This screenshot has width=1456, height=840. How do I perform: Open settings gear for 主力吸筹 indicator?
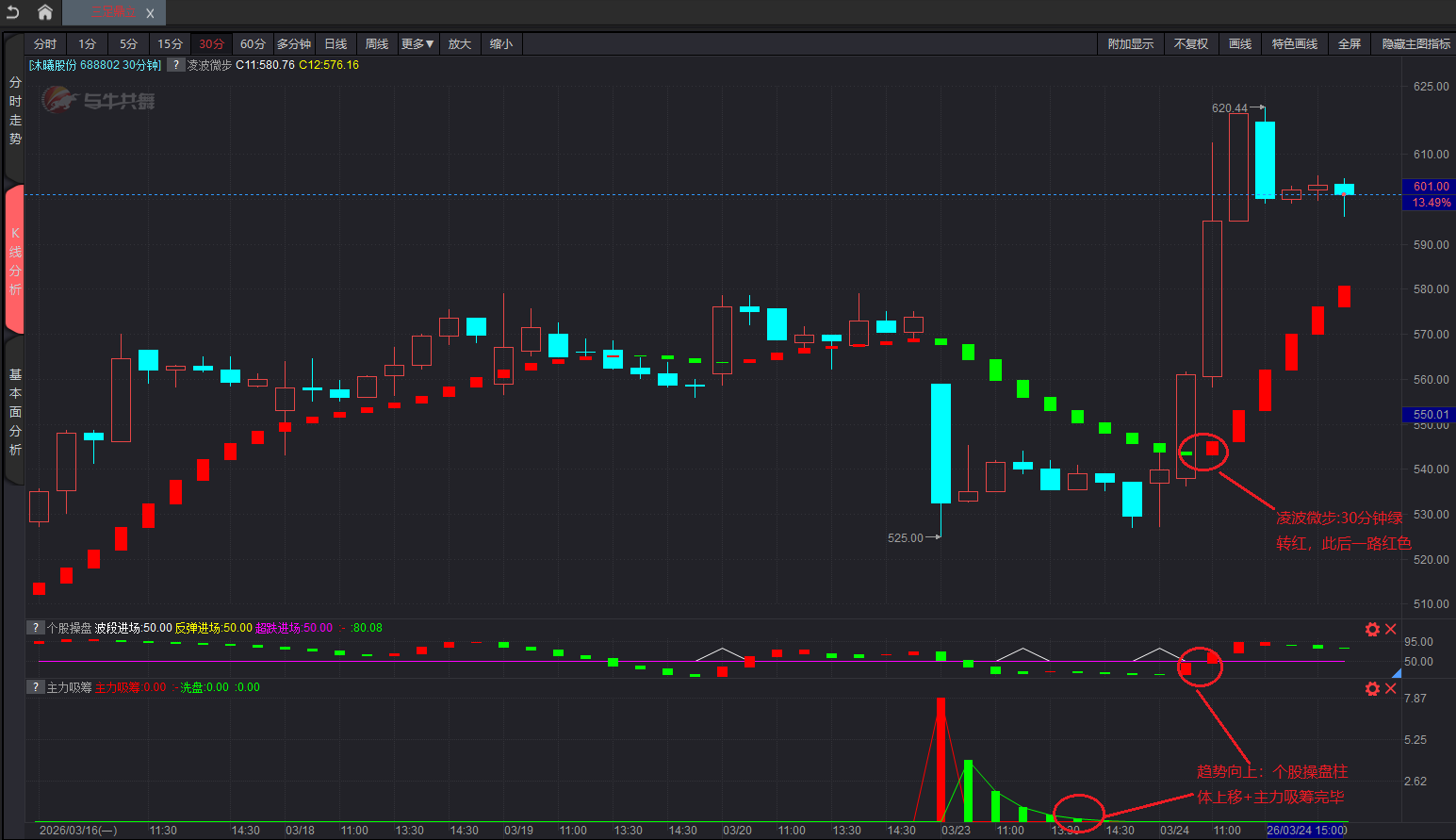(x=1372, y=688)
